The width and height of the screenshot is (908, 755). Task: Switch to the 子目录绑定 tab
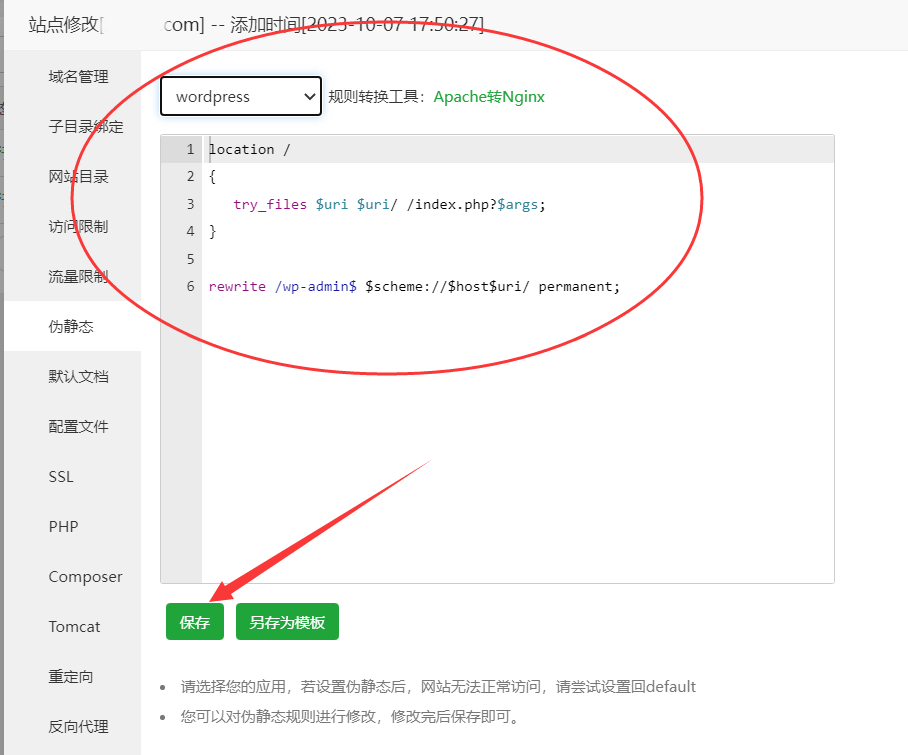point(86,127)
